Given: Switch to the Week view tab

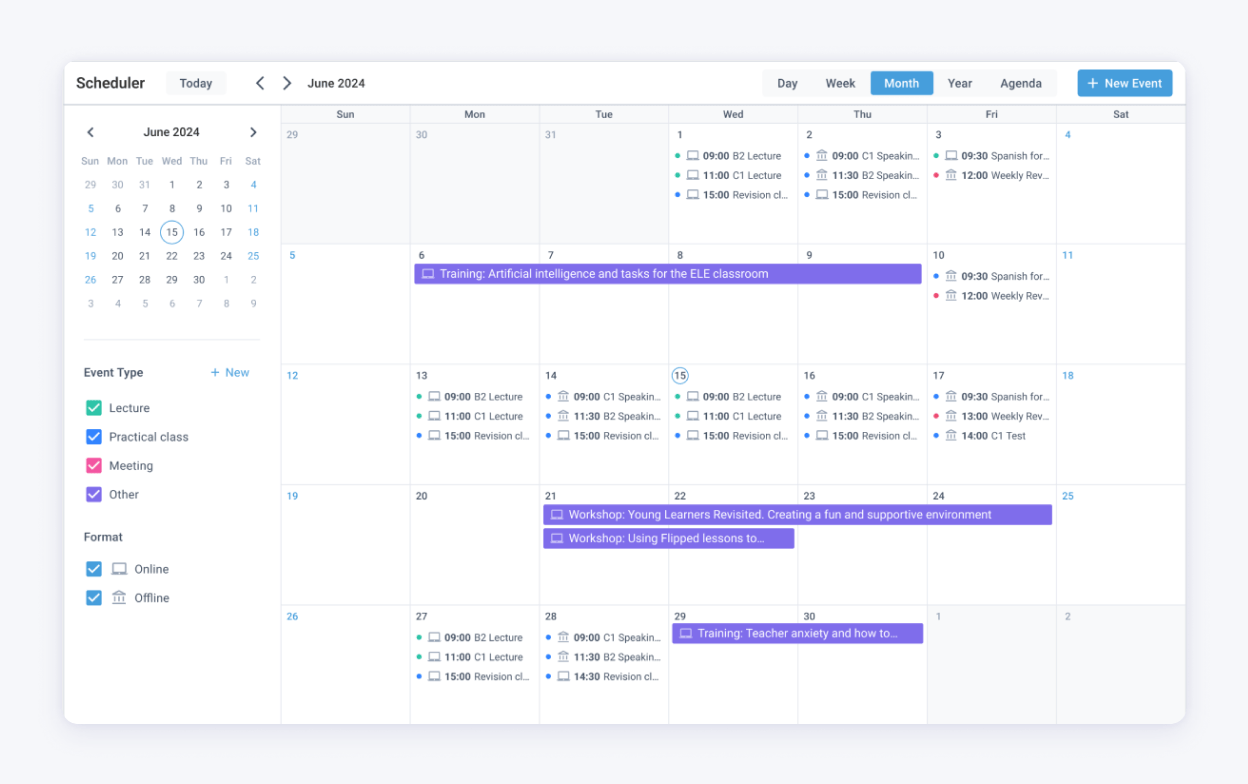Looking at the screenshot, I should (x=840, y=83).
